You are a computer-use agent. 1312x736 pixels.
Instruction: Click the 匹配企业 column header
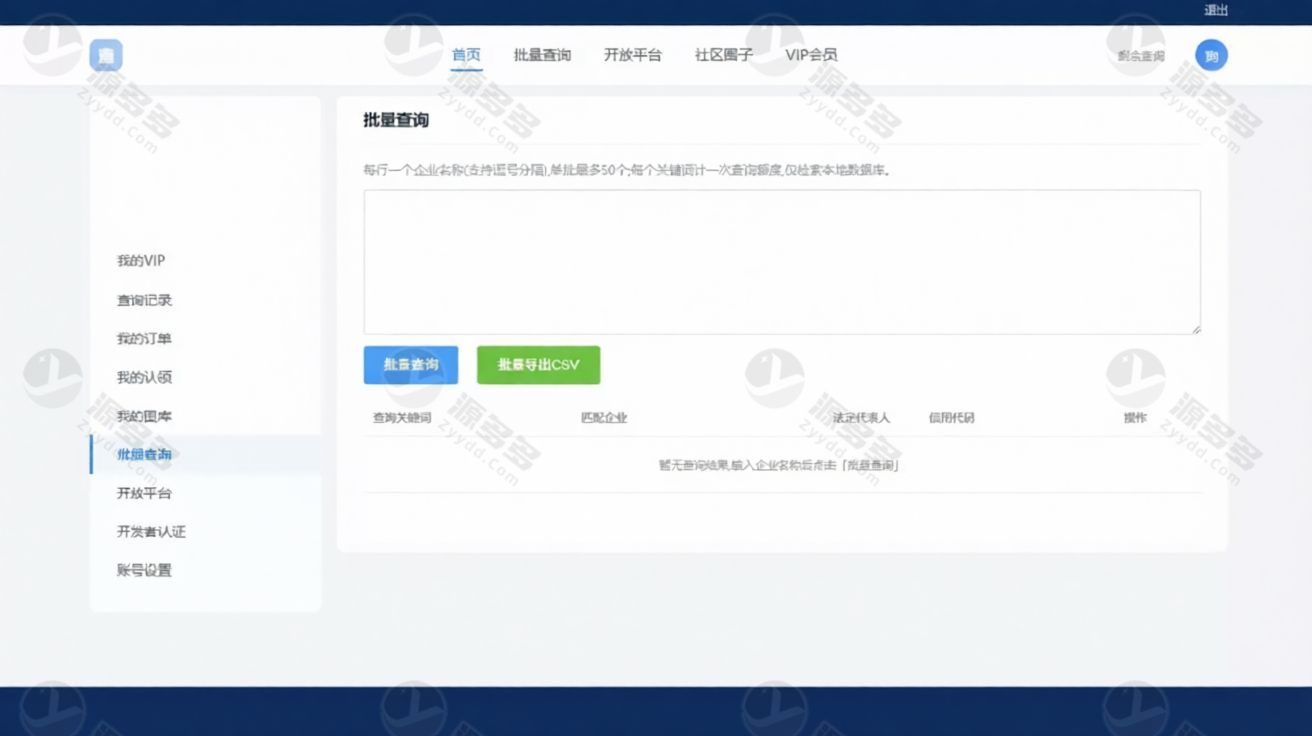(604, 417)
